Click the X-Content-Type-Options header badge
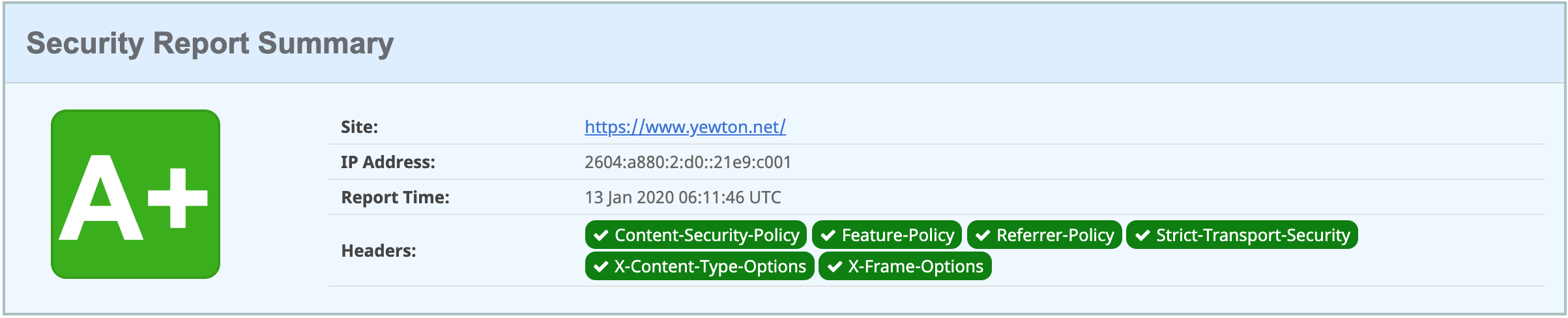Screen dimensions: 1568x318 pyautogui.click(x=700, y=266)
